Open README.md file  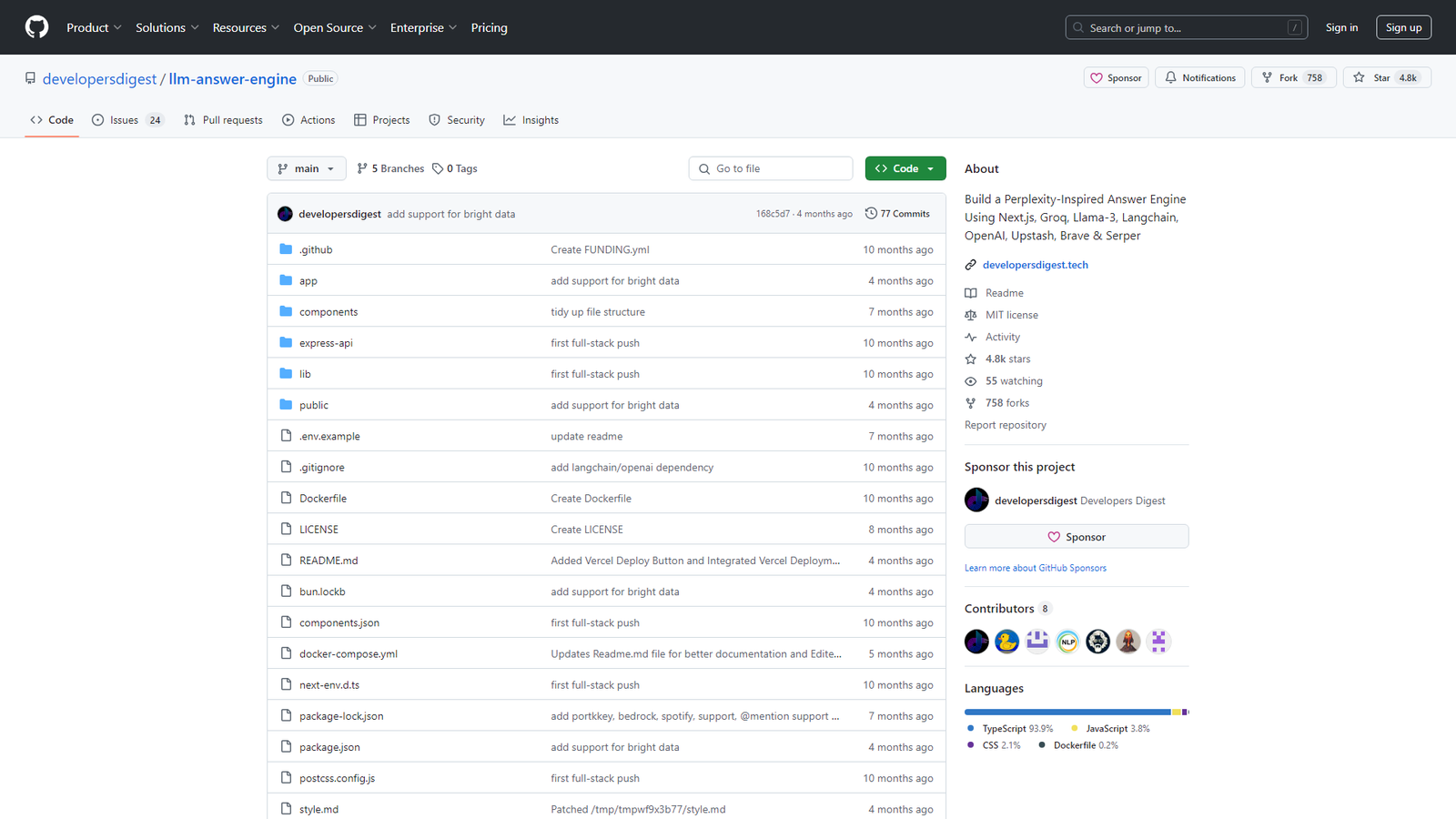coord(329,561)
